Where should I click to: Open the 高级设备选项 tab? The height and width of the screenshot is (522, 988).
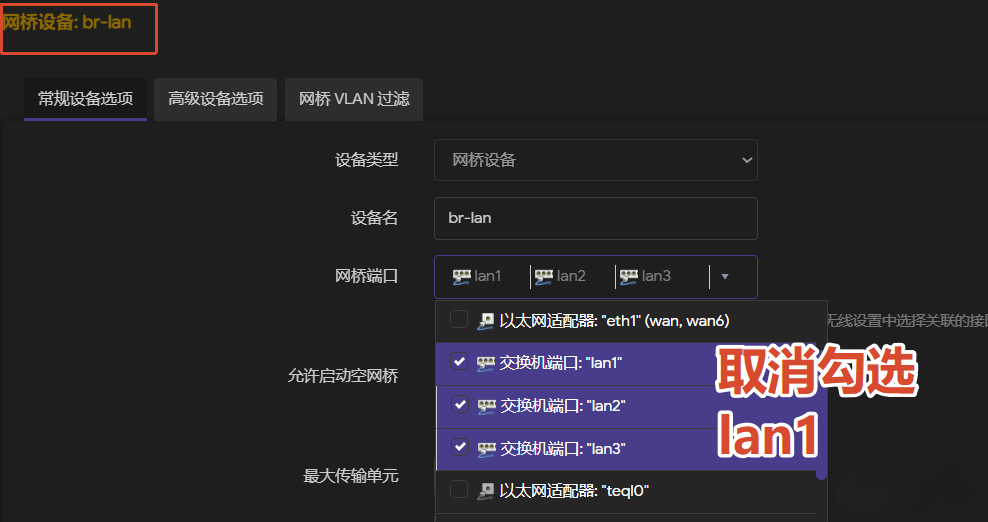(215, 99)
